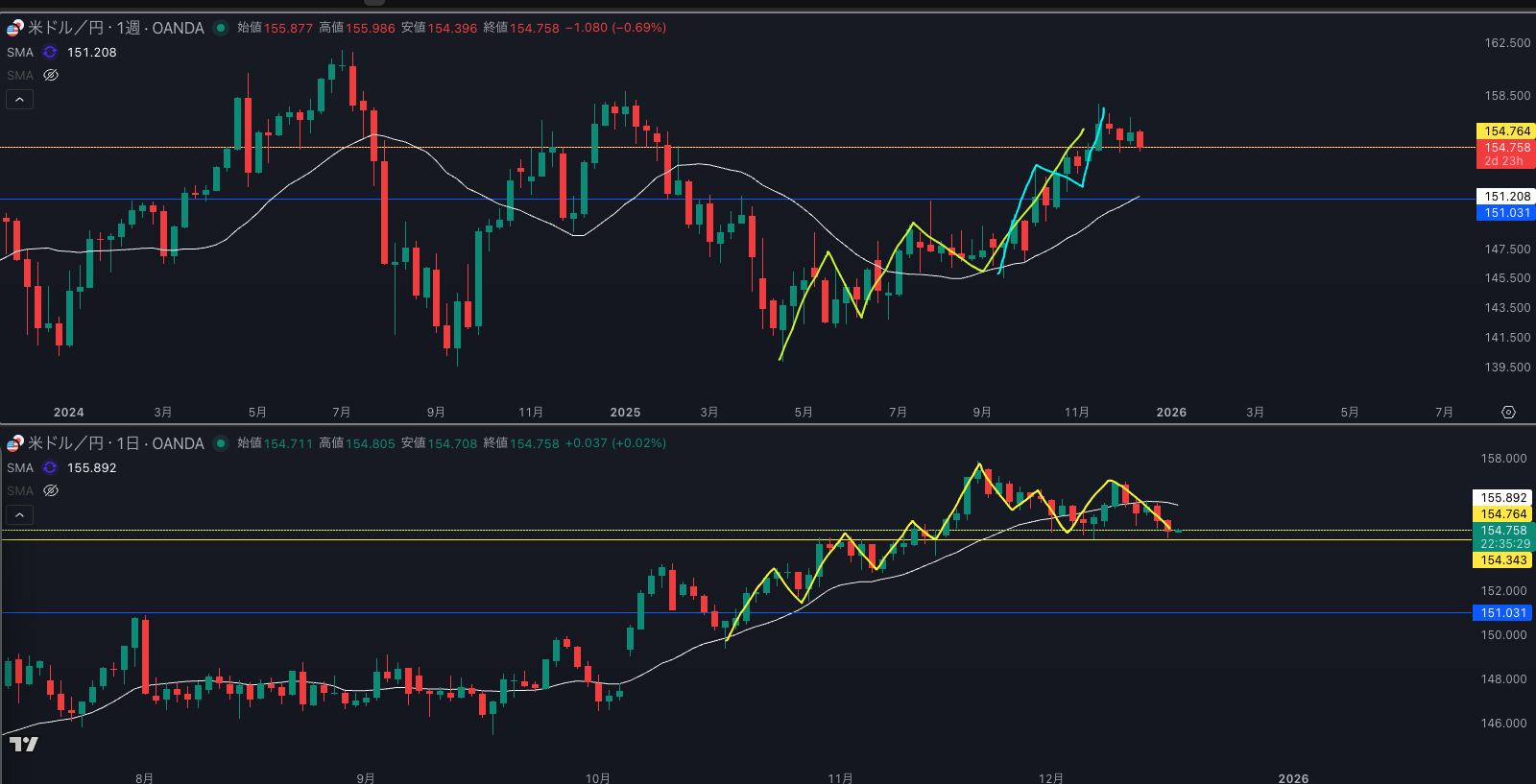Click the TradingView logo in bottom-left corner
The width and height of the screenshot is (1536, 784).
pyautogui.click(x=23, y=744)
